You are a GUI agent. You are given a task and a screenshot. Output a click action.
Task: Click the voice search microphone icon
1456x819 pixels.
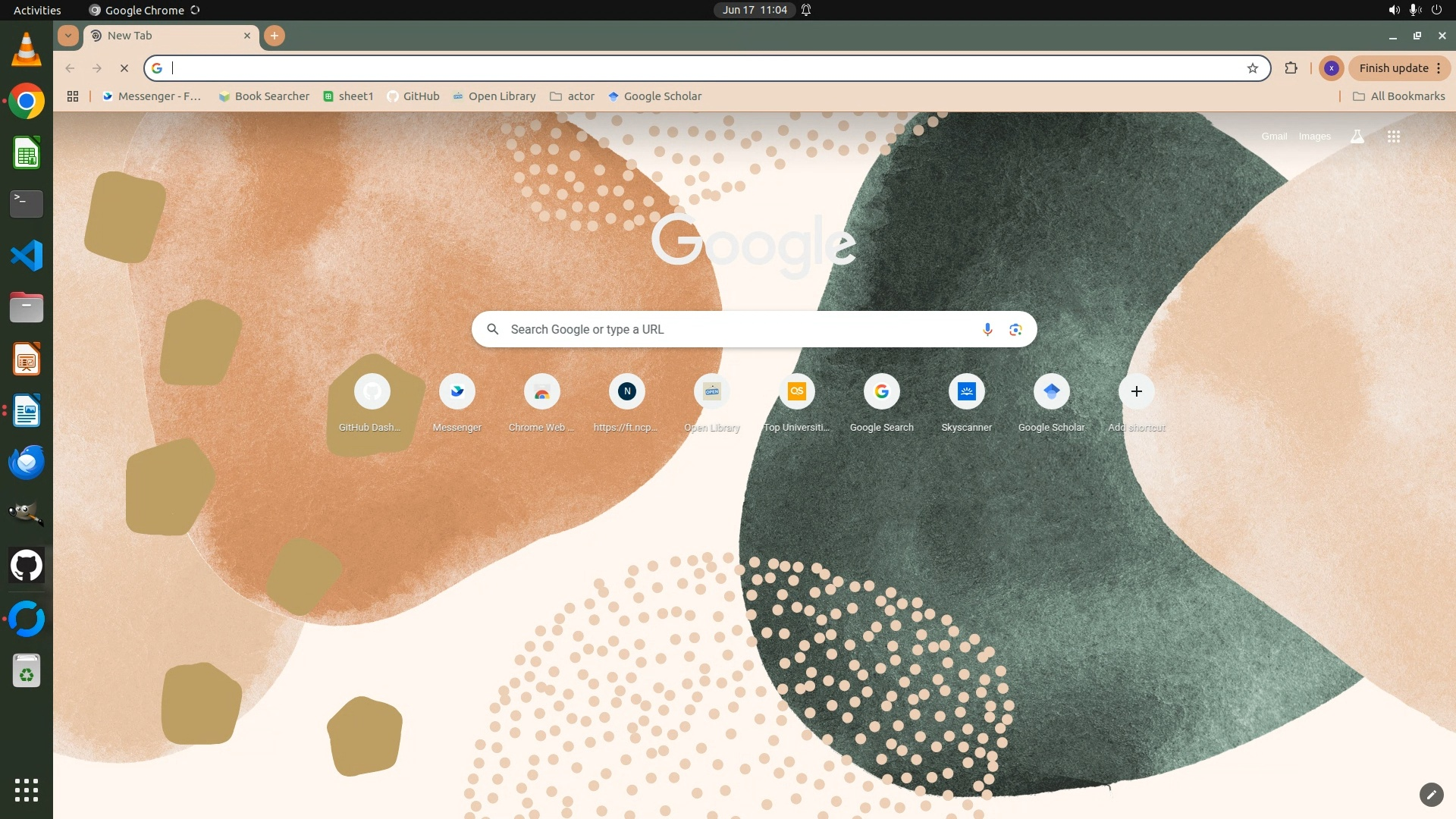(987, 329)
